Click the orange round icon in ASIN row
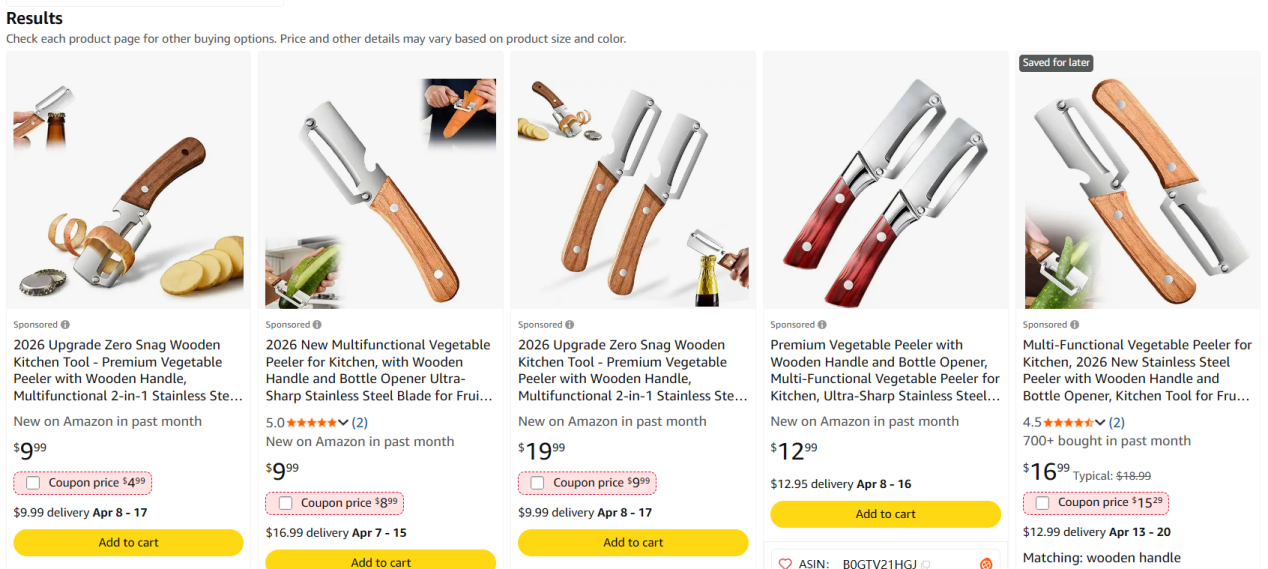The height and width of the screenshot is (569, 1268). click(x=986, y=564)
